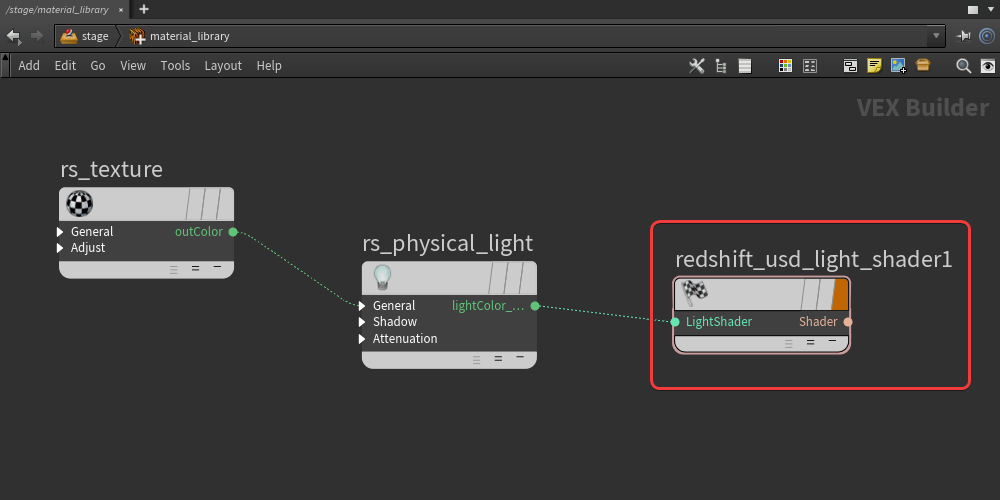Image resolution: width=1000 pixels, height=500 pixels.
Task: Create a network box from toolbar
Action: (x=850, y=66)
